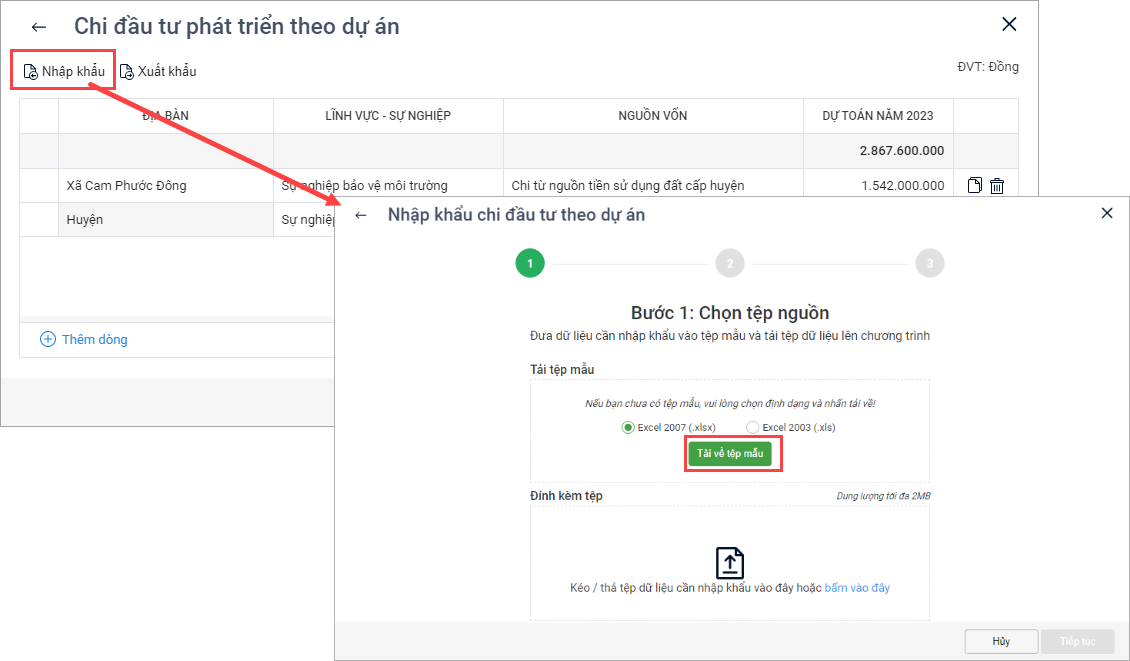Click step 1 circle in wizard

coord(530,264)
